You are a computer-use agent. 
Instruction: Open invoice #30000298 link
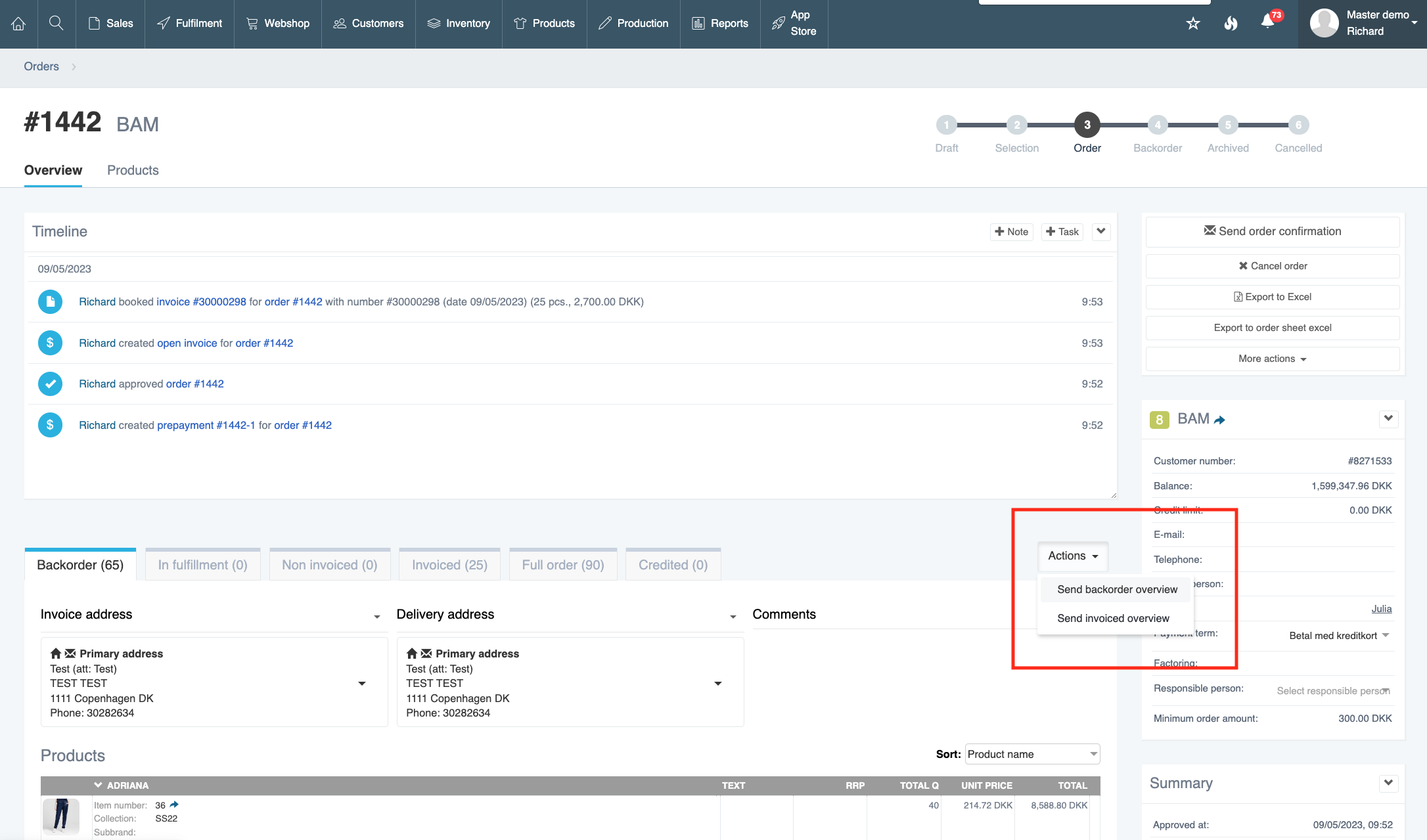[x=201, y=301]
